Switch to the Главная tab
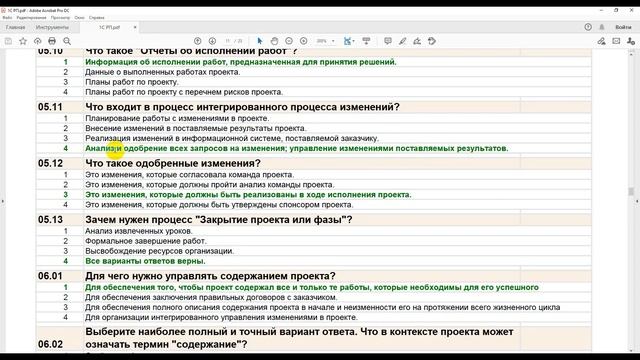Viewport: 640px width, 360px height. (x=16, y=27)
